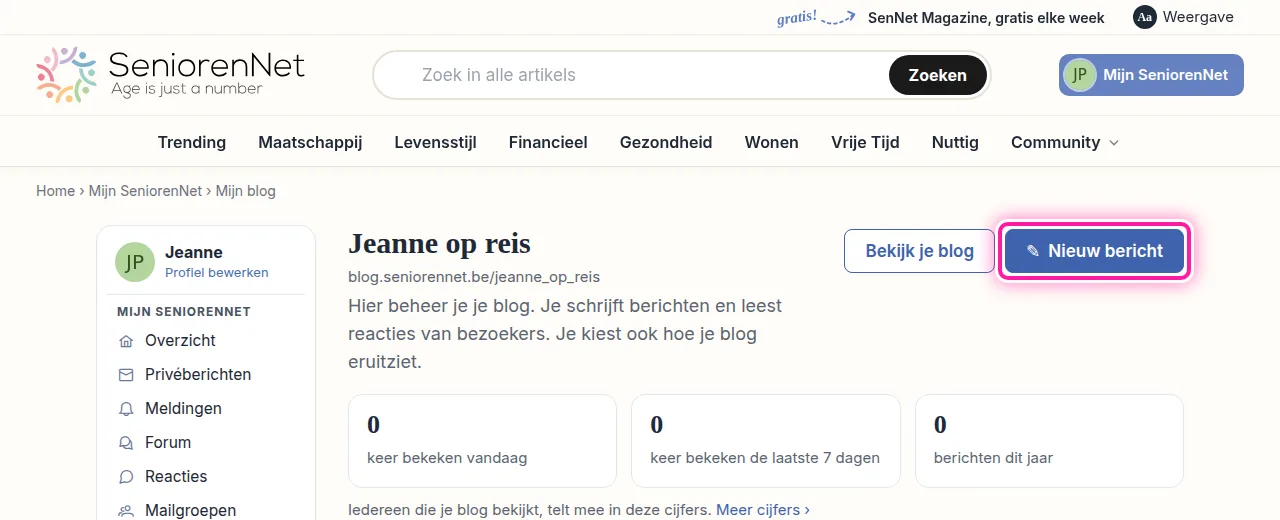This screenshot has width=1280, height=520.
Task: Click the Mijn SeniorenNet button
Action: [1151, 75]
